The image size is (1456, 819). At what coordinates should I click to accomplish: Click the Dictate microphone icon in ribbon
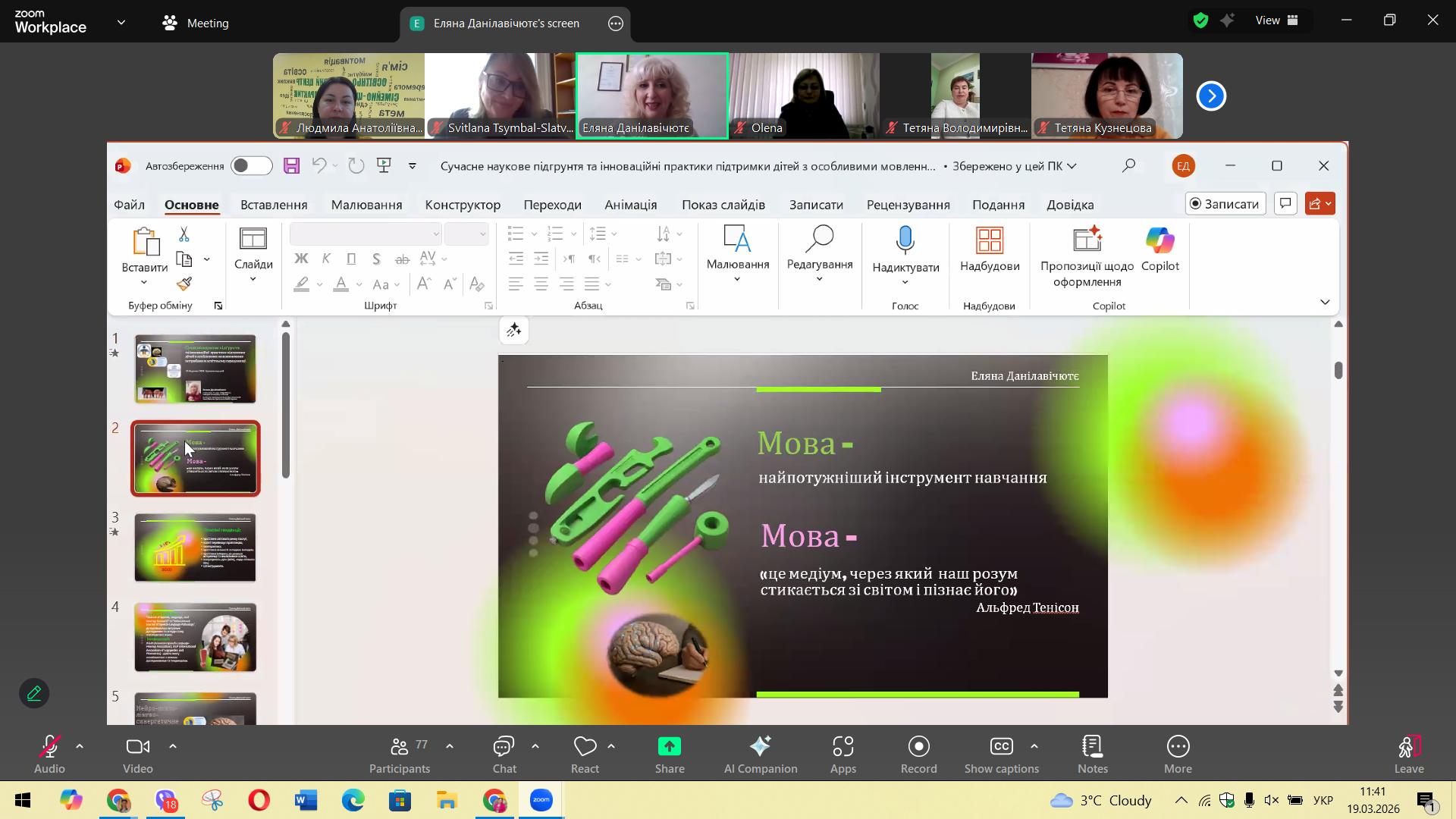point(905,240)
